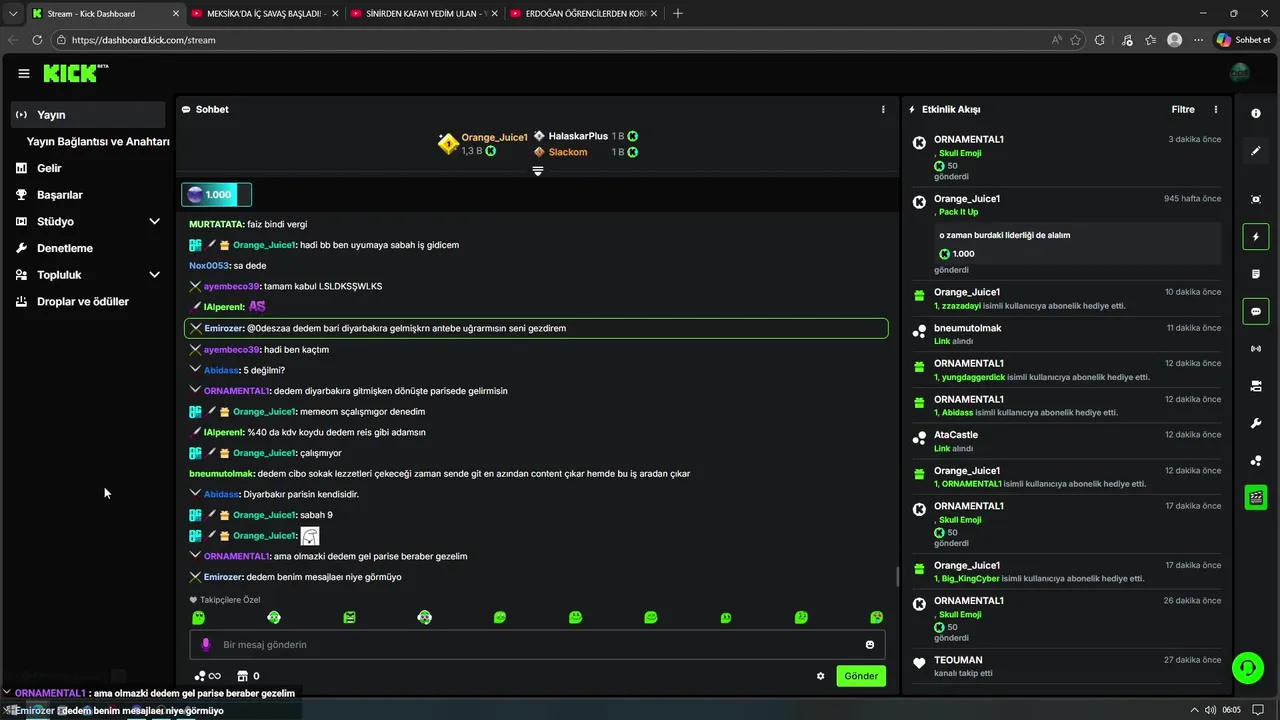1280x720 pixels.
Task: Toggle the lightning activity feed panel
Action: click(x=1256, y=237)
